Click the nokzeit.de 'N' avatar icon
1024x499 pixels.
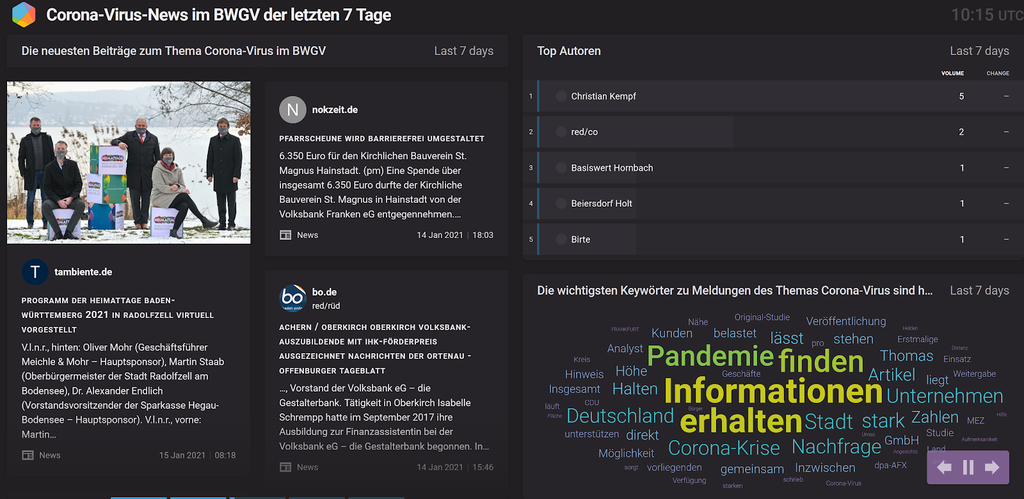(292, 110)
